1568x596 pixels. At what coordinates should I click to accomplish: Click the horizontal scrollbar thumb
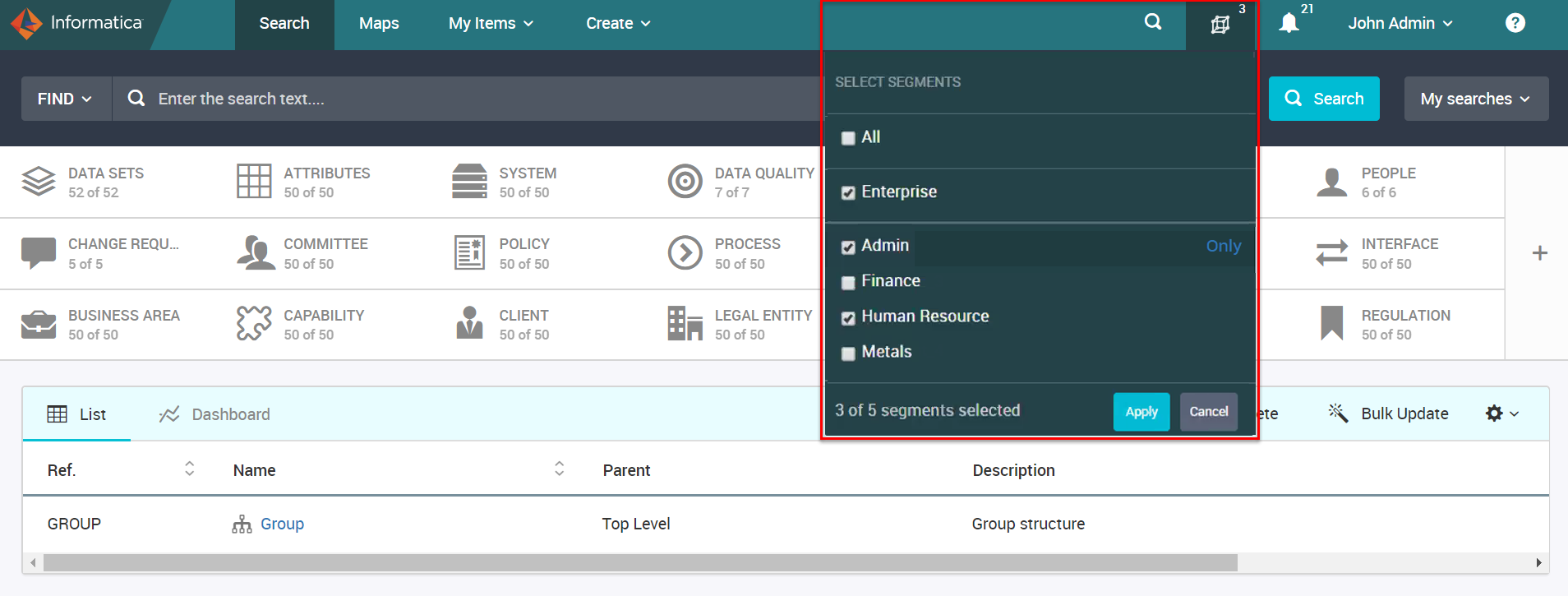pyautogui.click(x=640, y=562)
